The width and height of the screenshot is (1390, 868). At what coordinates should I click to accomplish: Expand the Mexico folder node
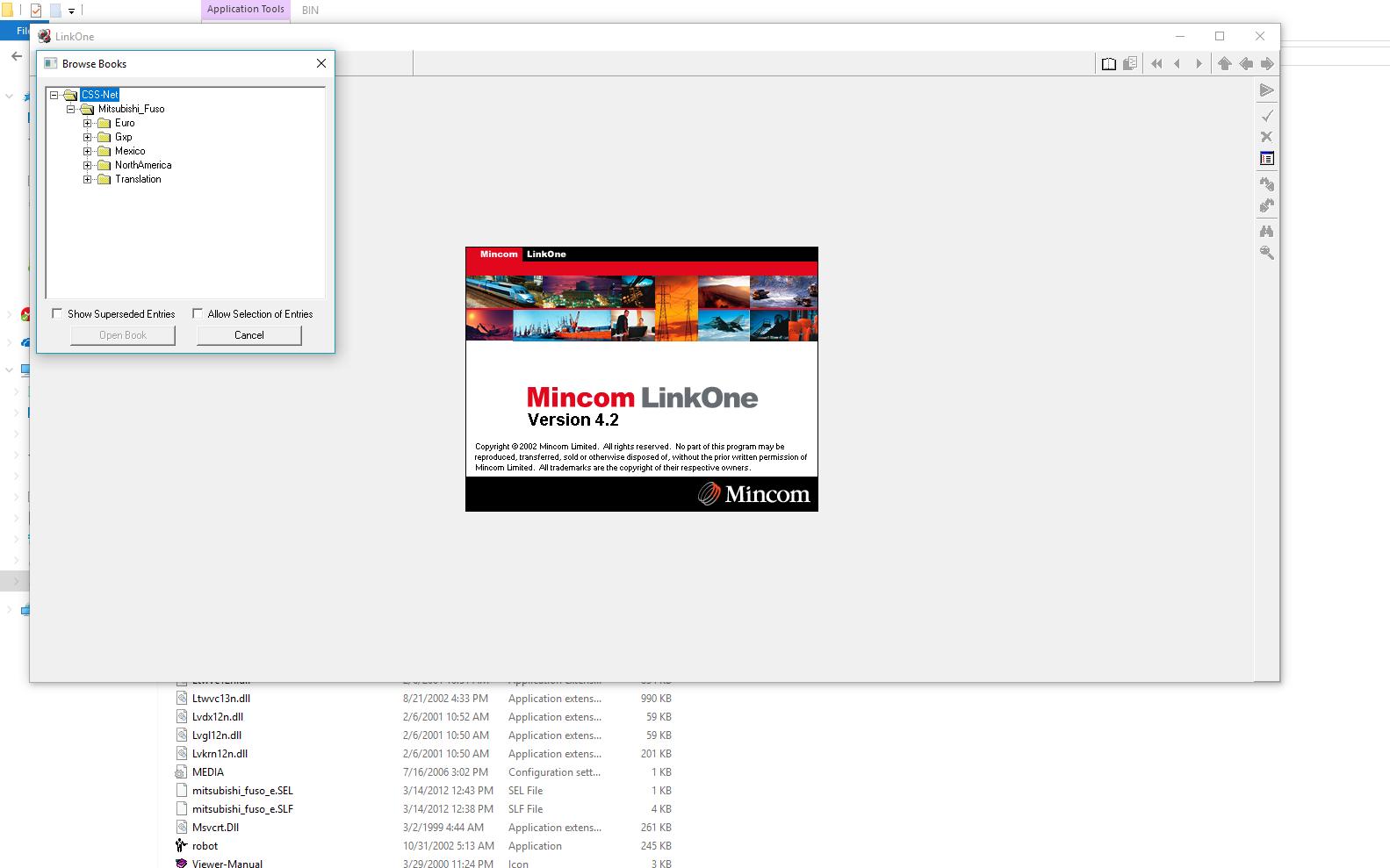click(88, 151)
